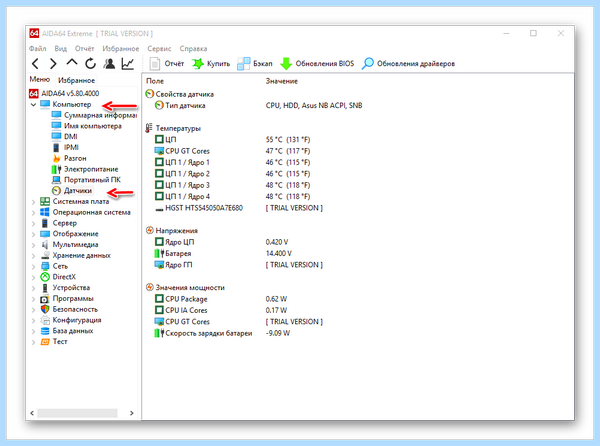Select Портативный ПК tree item

click(86, 180)
